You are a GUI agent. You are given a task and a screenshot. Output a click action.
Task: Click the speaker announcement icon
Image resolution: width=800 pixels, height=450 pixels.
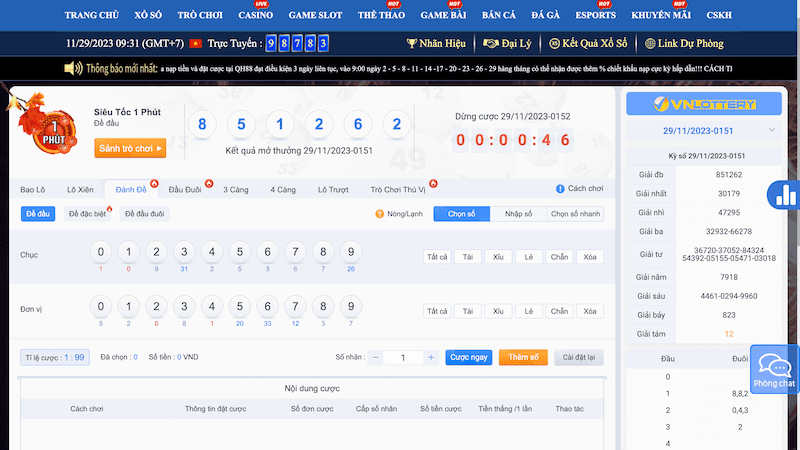(x=73, y=69)
